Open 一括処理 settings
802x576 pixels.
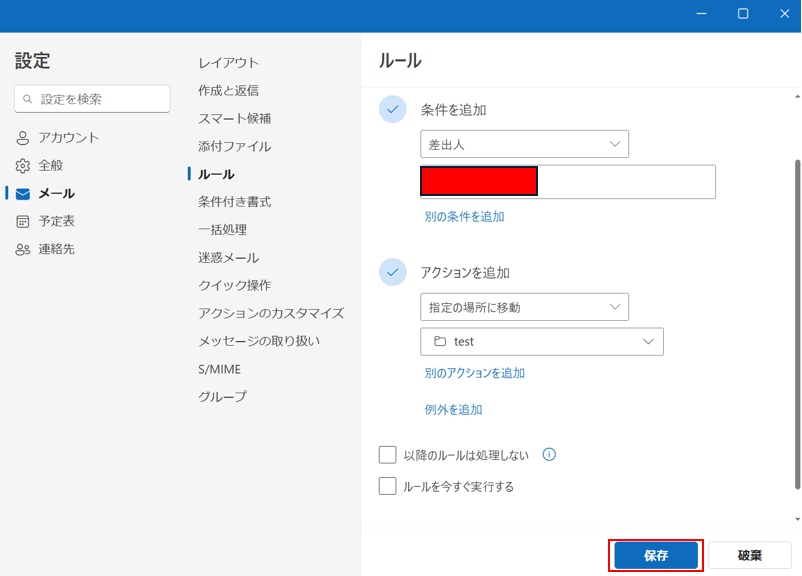click(x=222, y=230)
